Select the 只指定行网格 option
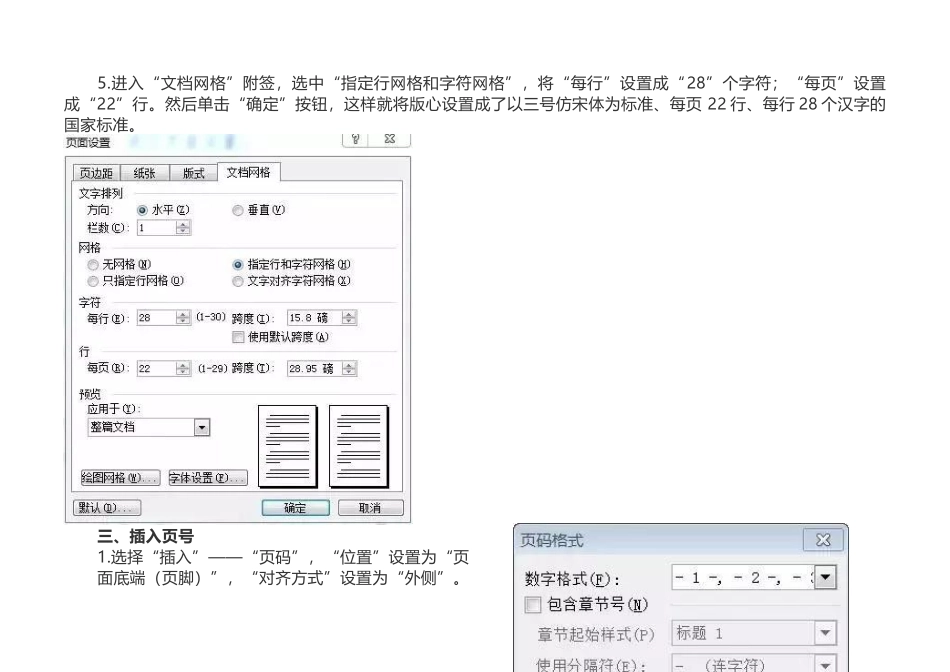This screenshot has height=672, width=950. 94,281
